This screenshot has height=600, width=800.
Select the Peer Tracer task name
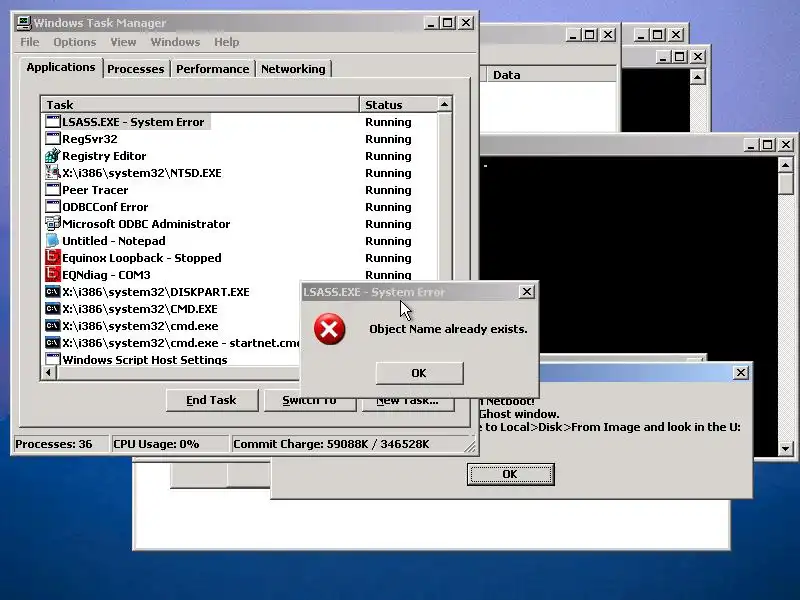pyautogui.click(x=95, y=190)
